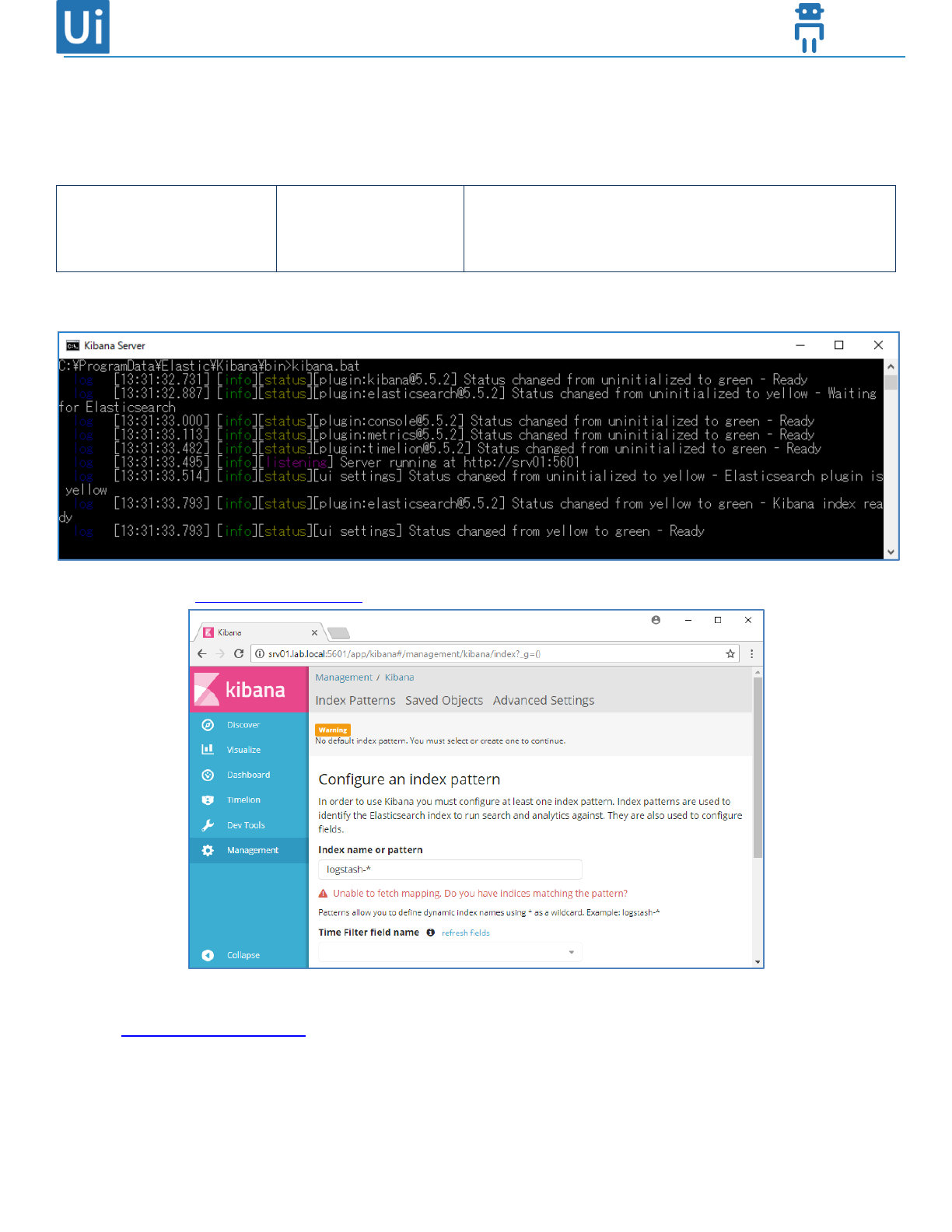Screen dimensions: 952x1232
Task: Switch to the Saved Objects tab
Action: coord(444,700)
